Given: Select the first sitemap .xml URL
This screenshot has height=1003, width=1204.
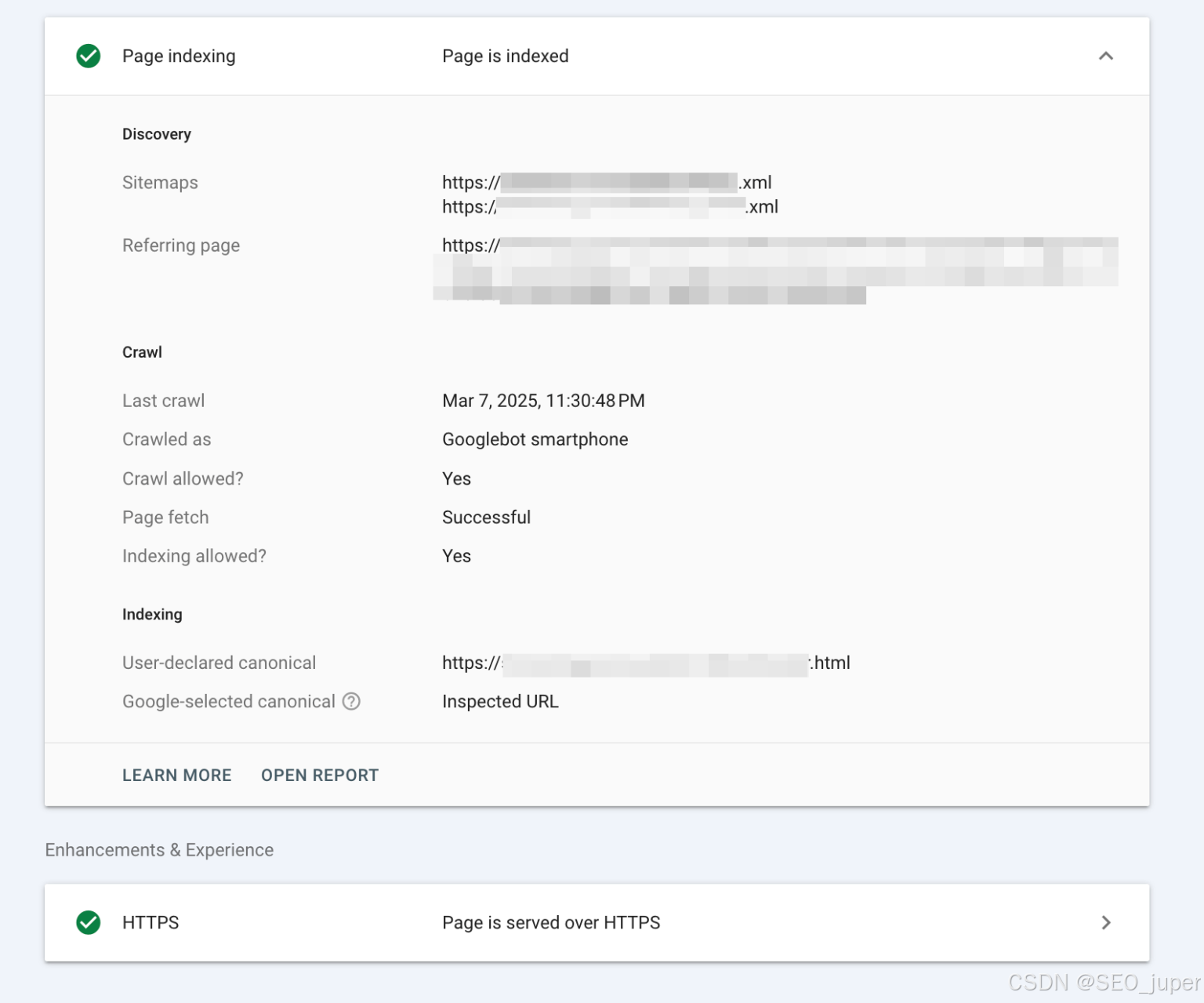Looking at the screenshot, I should click(607, 182).
